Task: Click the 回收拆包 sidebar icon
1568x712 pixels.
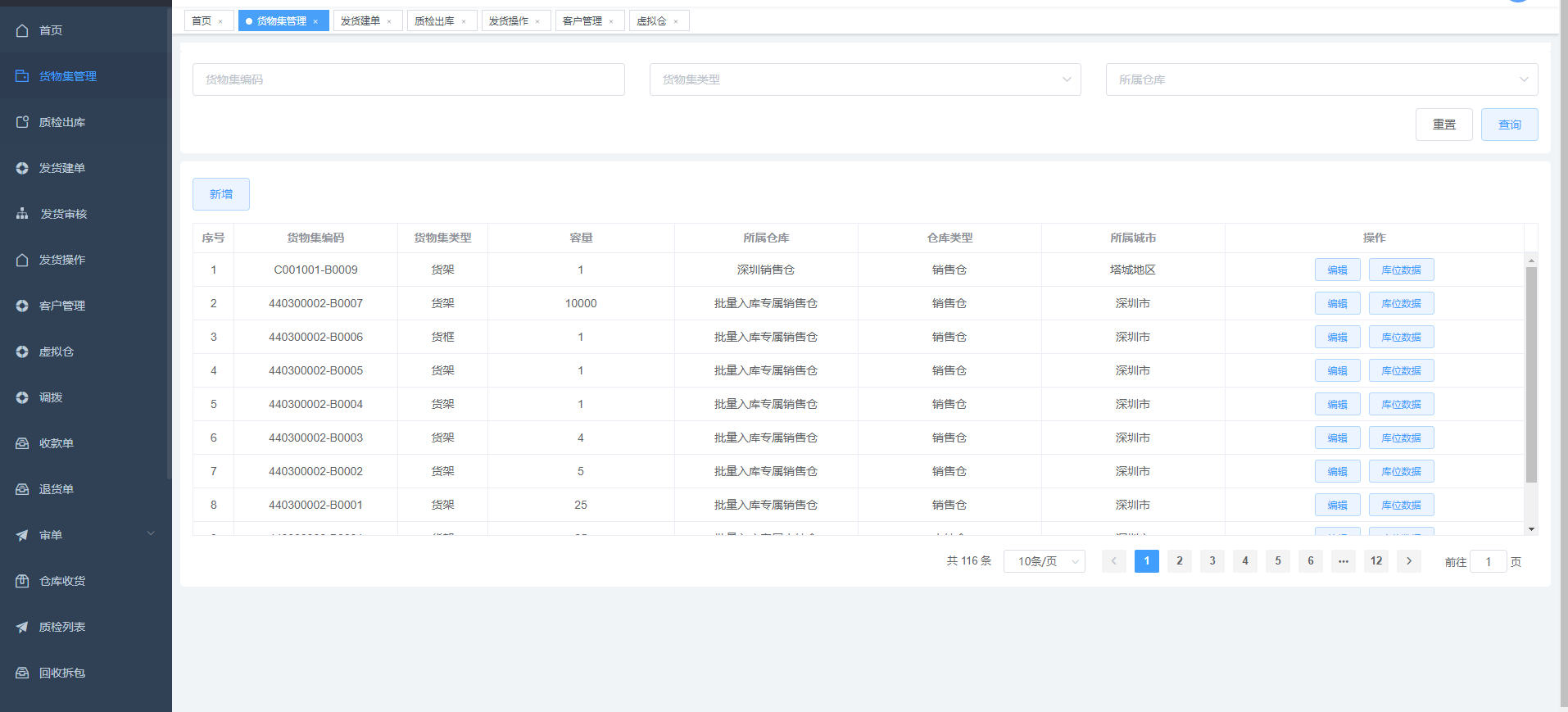Action: pos(22,673)
